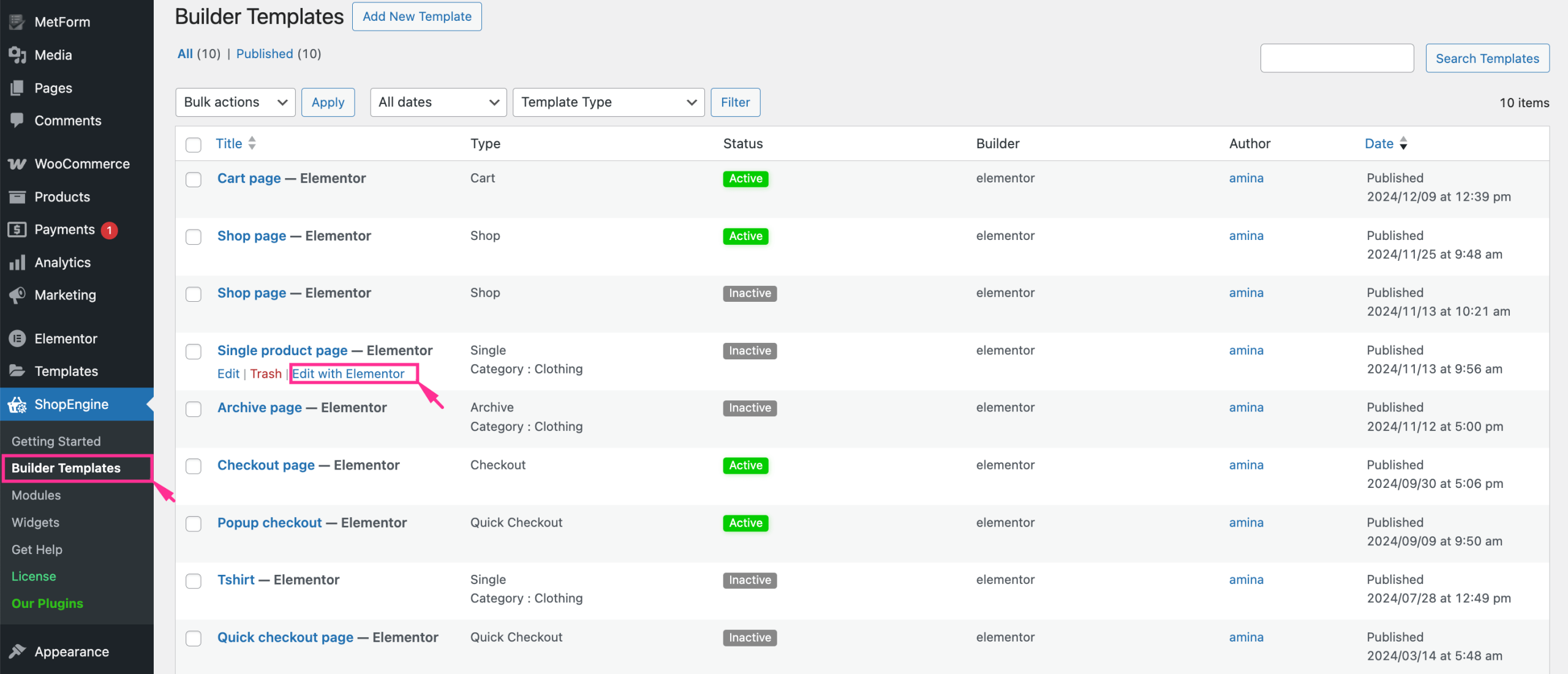Sort by Title using the sort arrows

point(252,143)
